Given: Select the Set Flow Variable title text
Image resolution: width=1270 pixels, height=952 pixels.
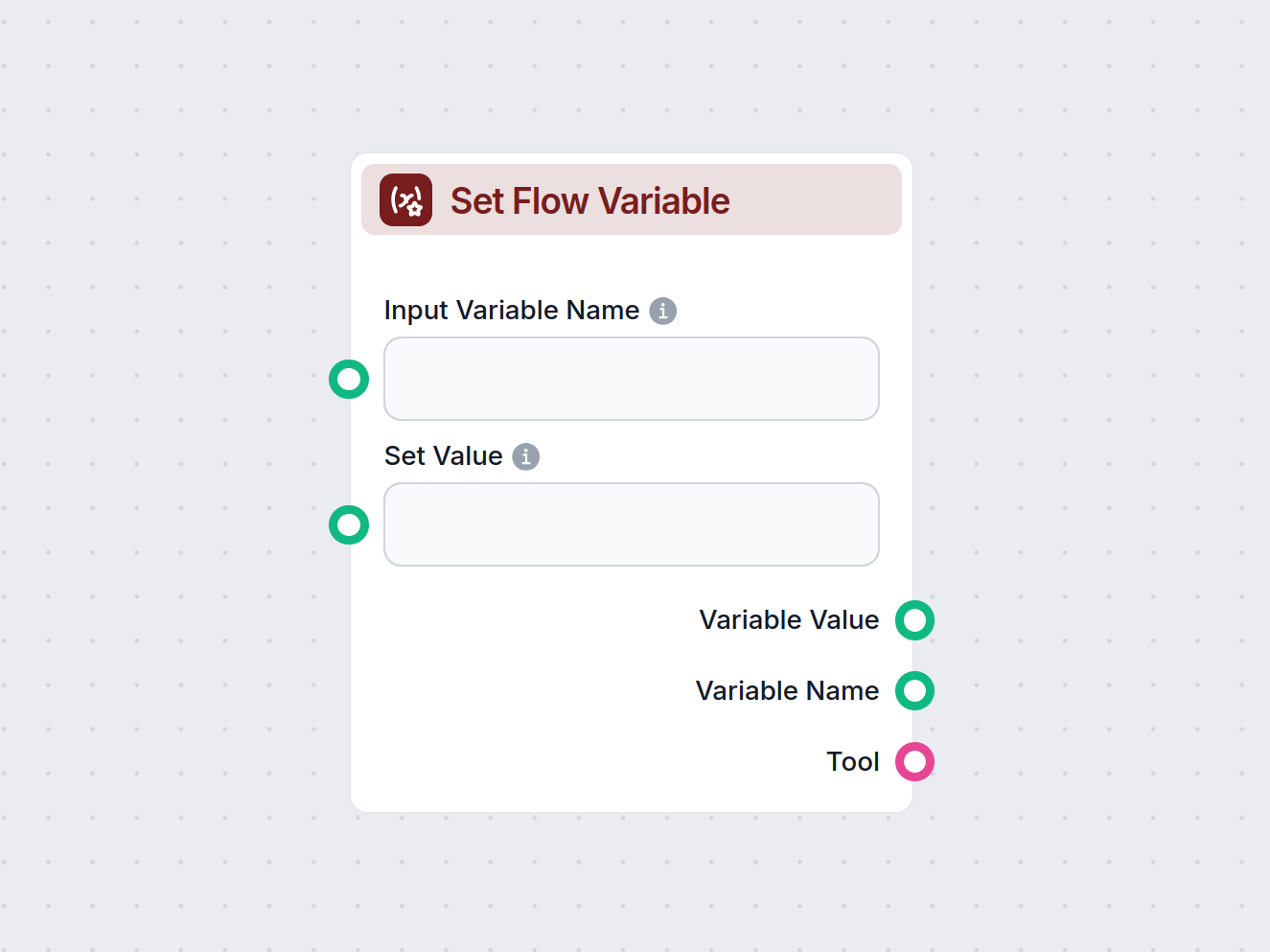Looking at the screenshot, I should pos(590,201).
